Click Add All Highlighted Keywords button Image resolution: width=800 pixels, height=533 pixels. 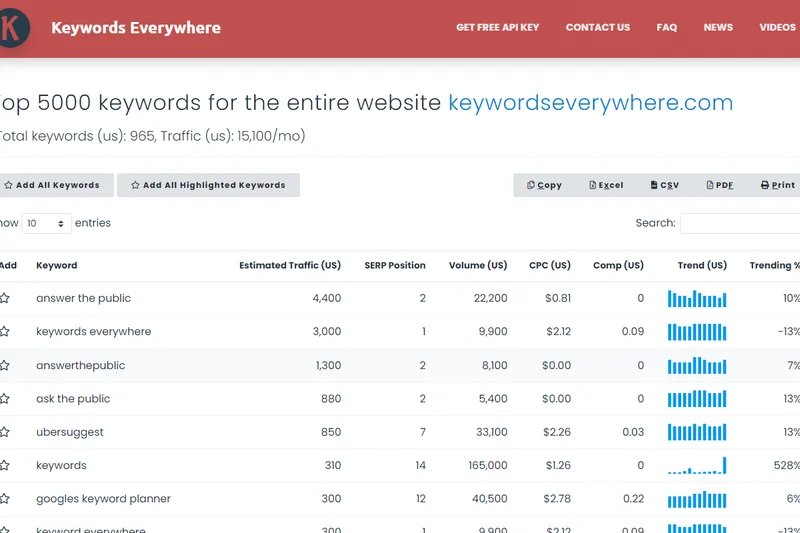[208, 185]
